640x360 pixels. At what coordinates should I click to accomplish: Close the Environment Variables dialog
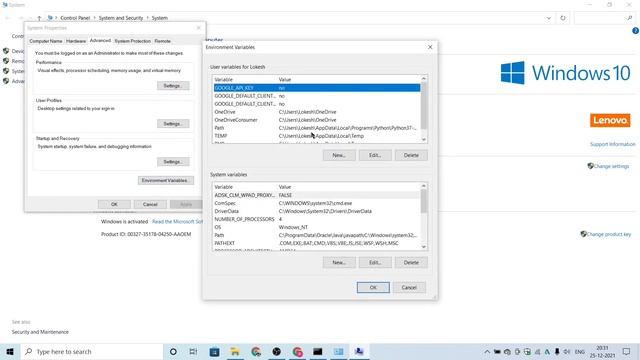click(430, 47)
